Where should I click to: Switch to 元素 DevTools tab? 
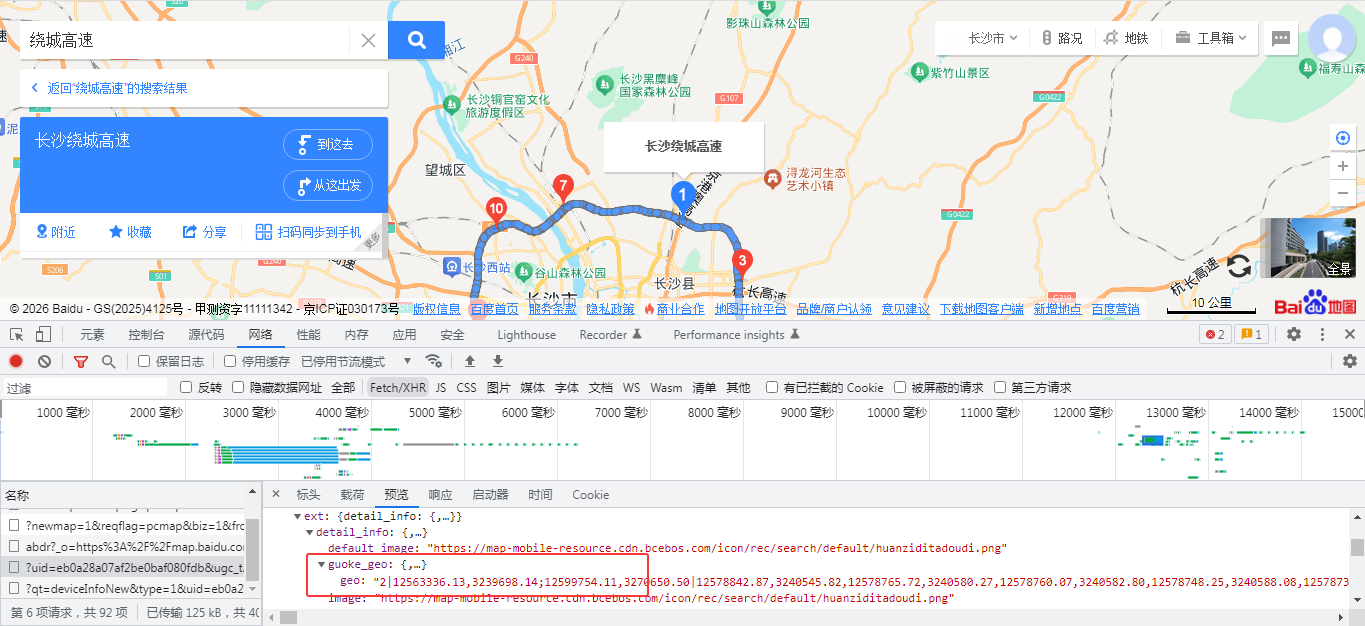click(92, 334)
